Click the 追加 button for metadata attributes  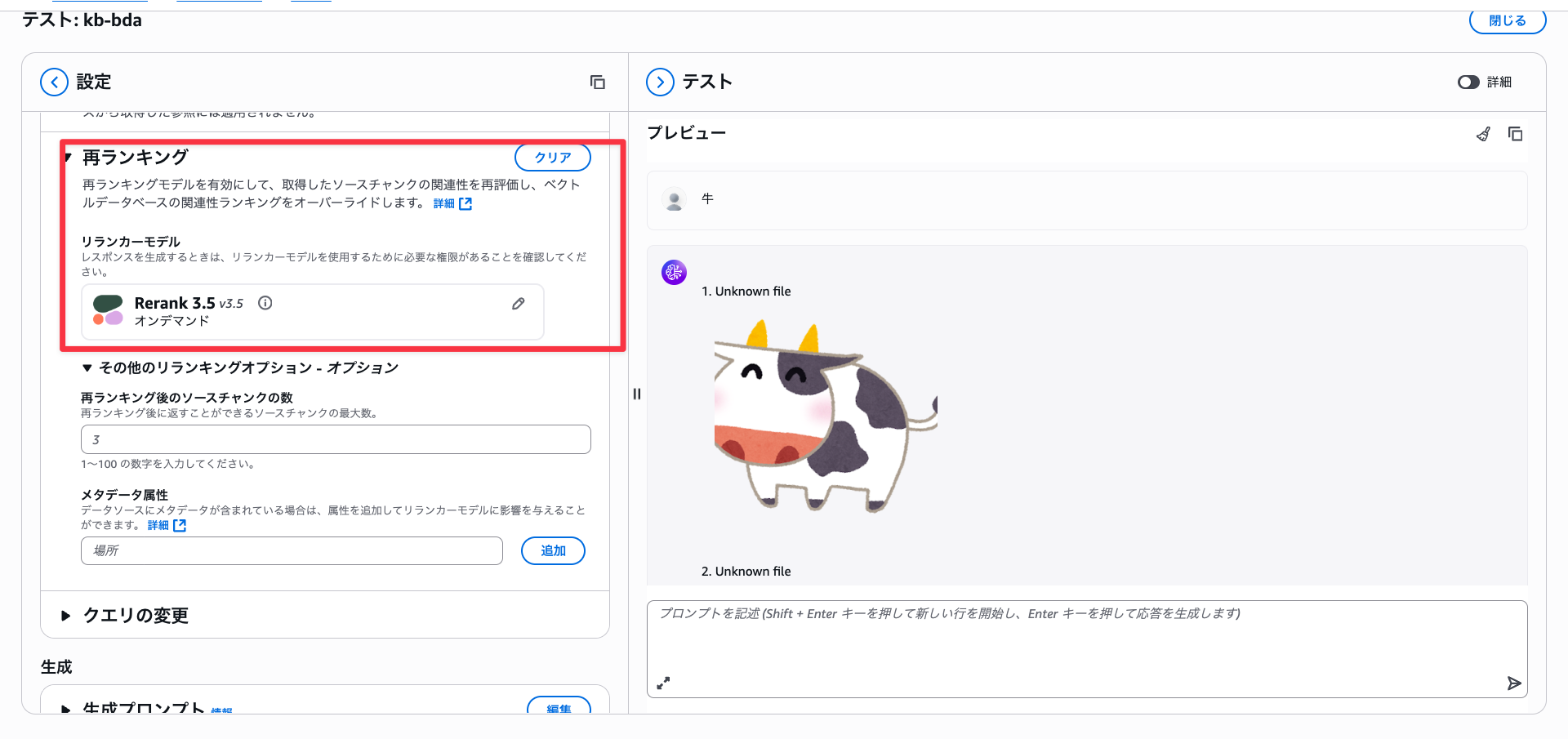click(x=553, y=550)
